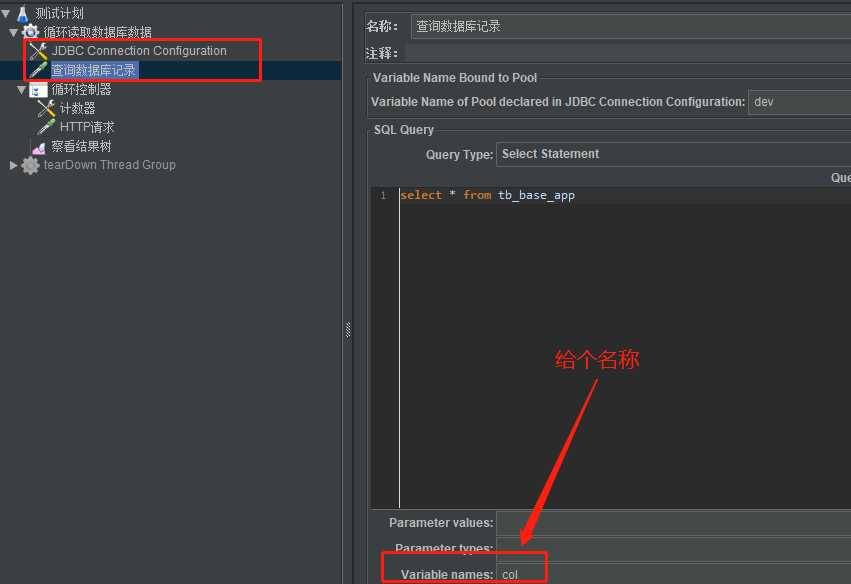This screenshot has width=851, height=584.
Task: Click the split pane divider handle
Action: (348, 330)
